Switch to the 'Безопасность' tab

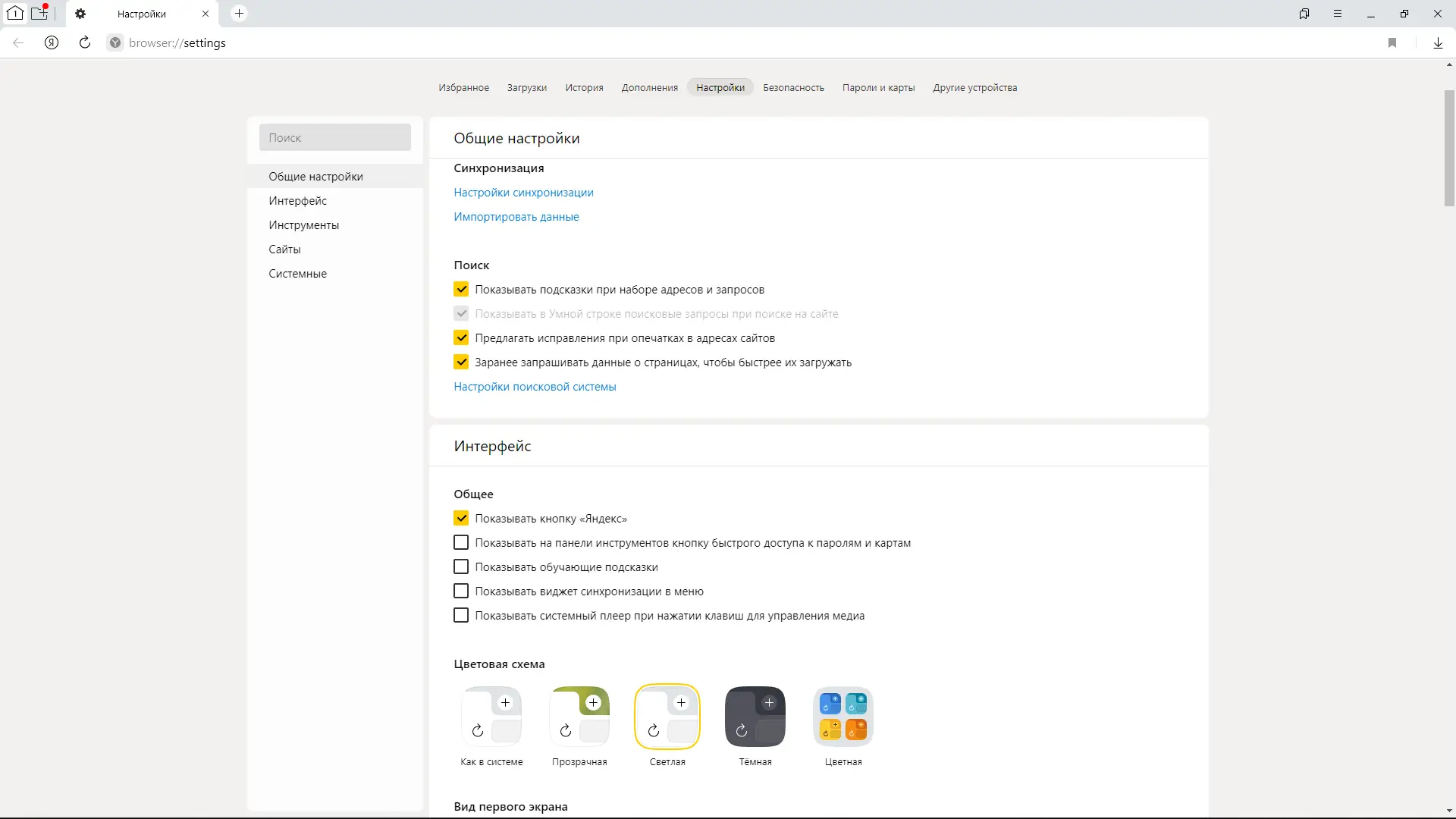pos(793,87)
